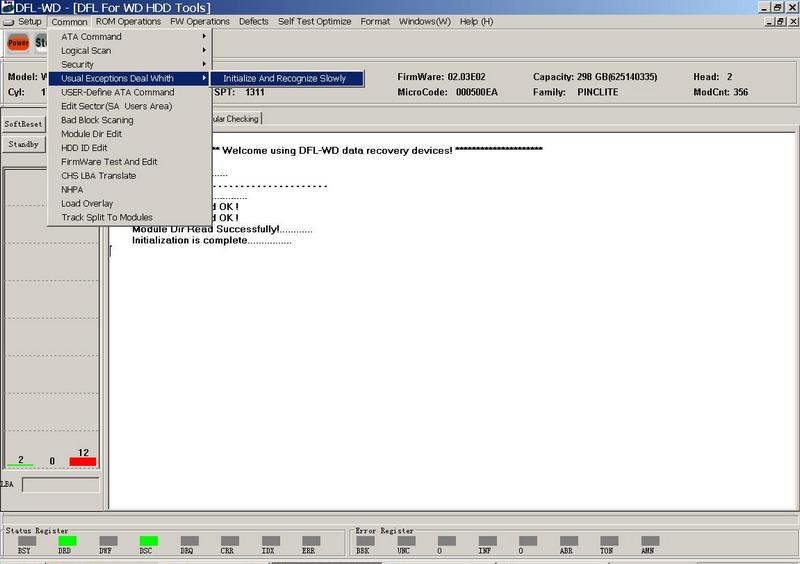Viewport: 800px width, 564px height.
Task: Select the NHPA menu entry
Action: click(130, 189)
